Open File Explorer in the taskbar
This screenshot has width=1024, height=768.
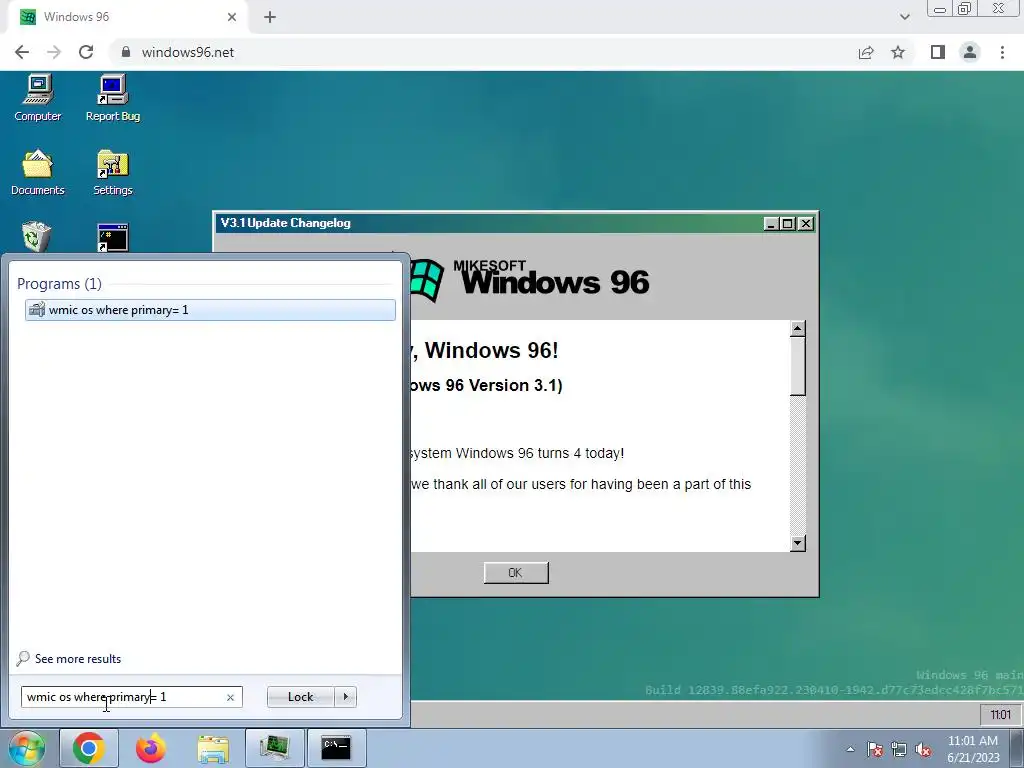[x=213, y=748]
